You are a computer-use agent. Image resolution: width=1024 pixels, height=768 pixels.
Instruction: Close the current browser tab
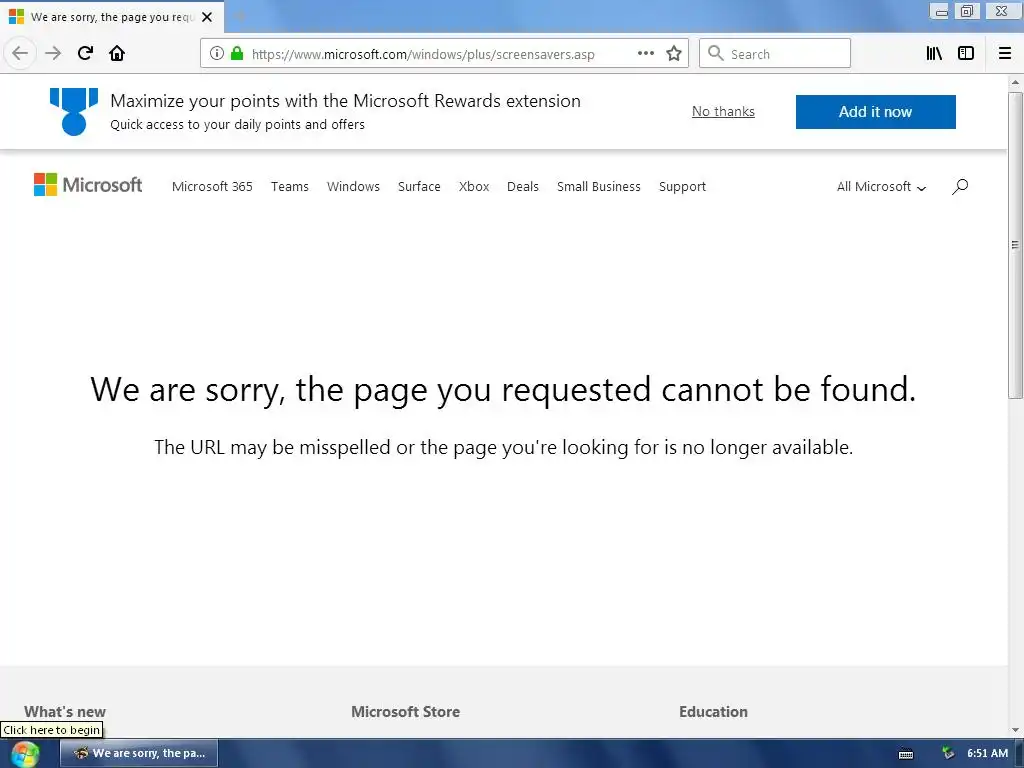point(207,17)
